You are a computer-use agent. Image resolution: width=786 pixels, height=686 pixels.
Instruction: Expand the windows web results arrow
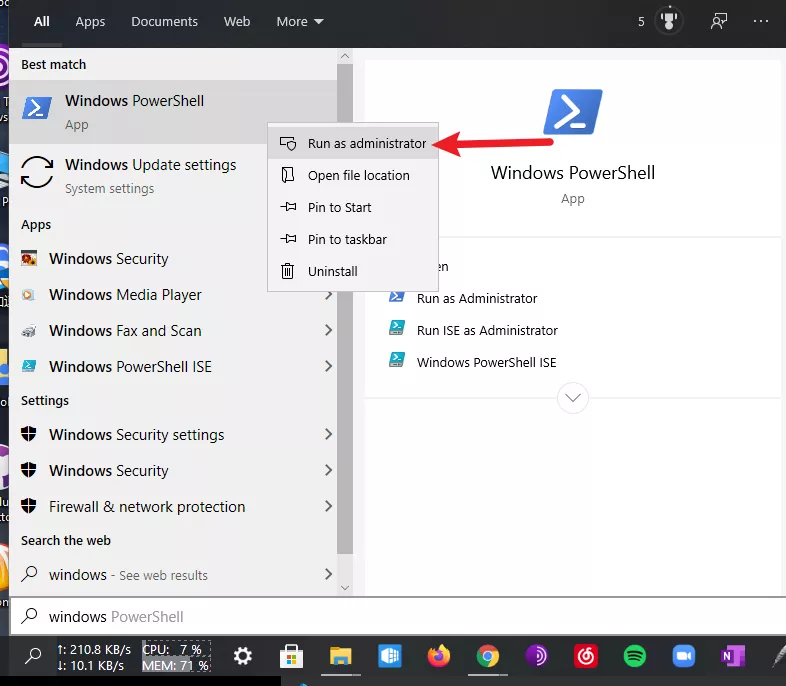328,574
